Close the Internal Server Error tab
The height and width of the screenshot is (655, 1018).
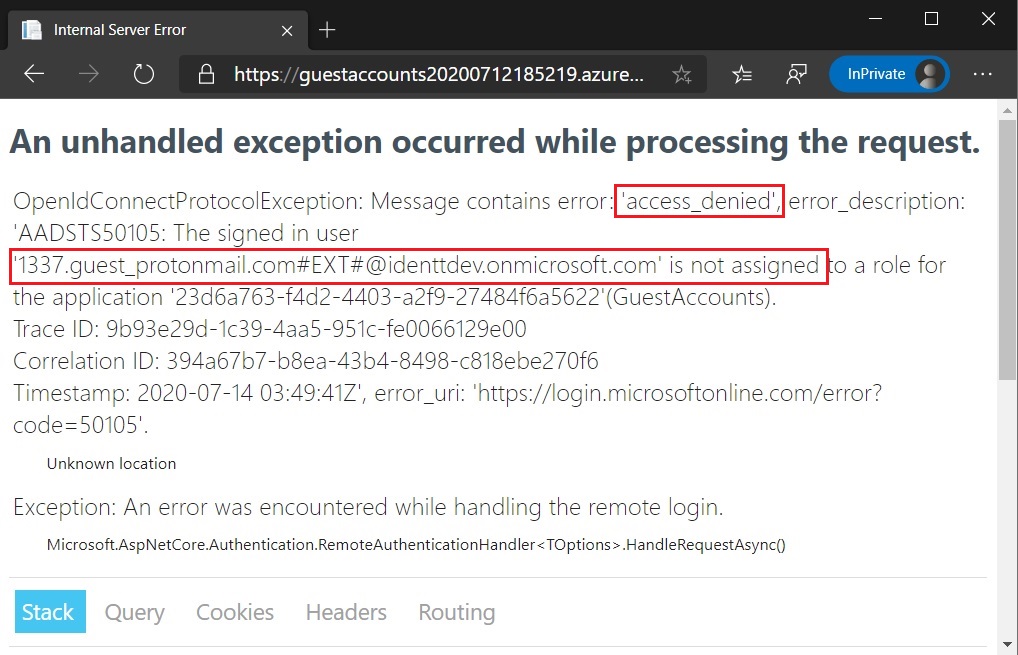(x=287, y=31)
